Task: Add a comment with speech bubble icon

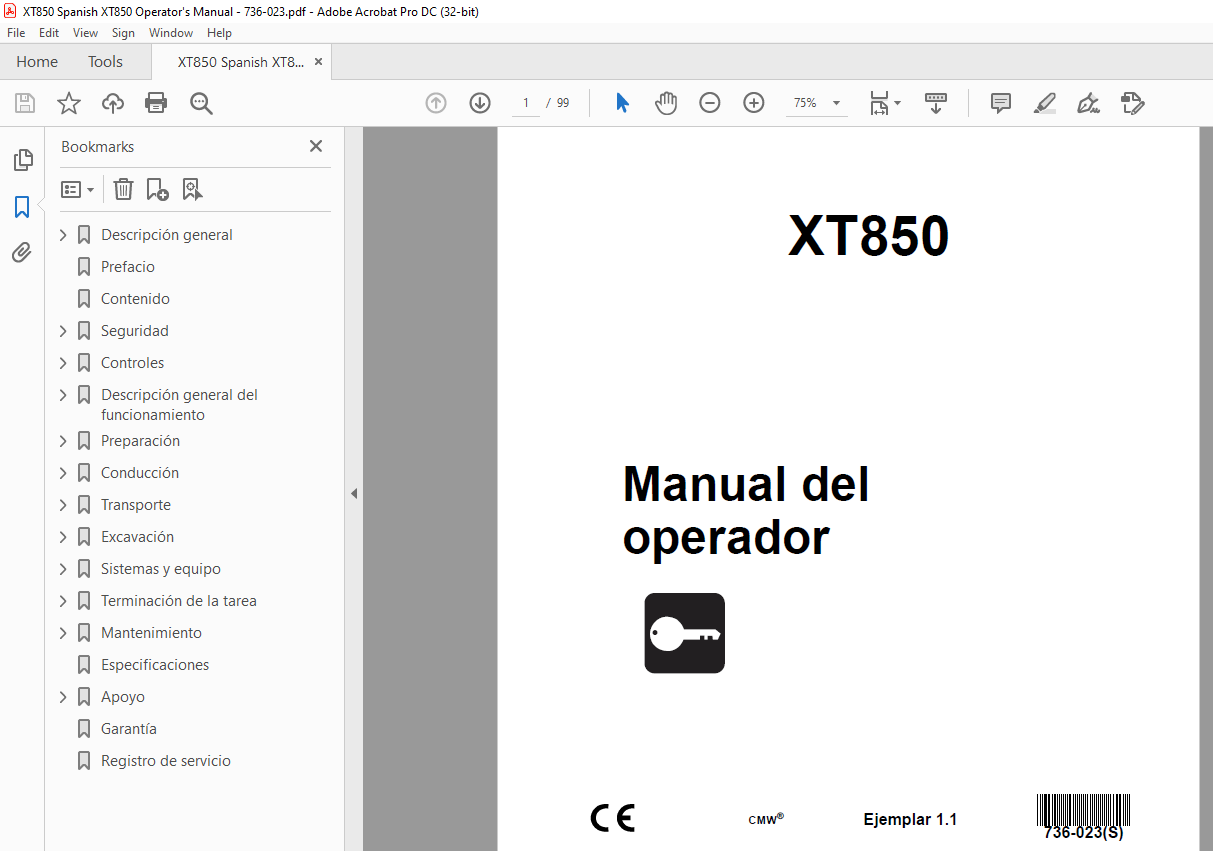Action: pyautogui.click(x=1001, y=103)
